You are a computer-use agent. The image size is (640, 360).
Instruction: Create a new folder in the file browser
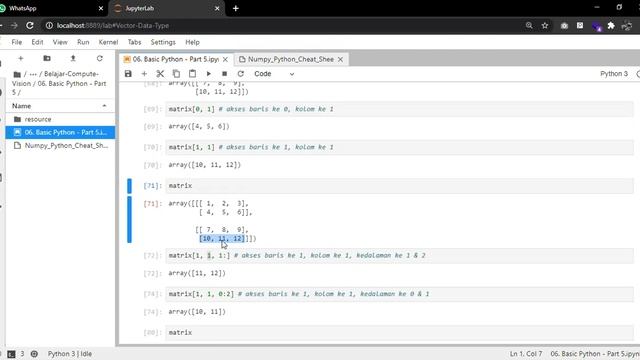[47, 58]
